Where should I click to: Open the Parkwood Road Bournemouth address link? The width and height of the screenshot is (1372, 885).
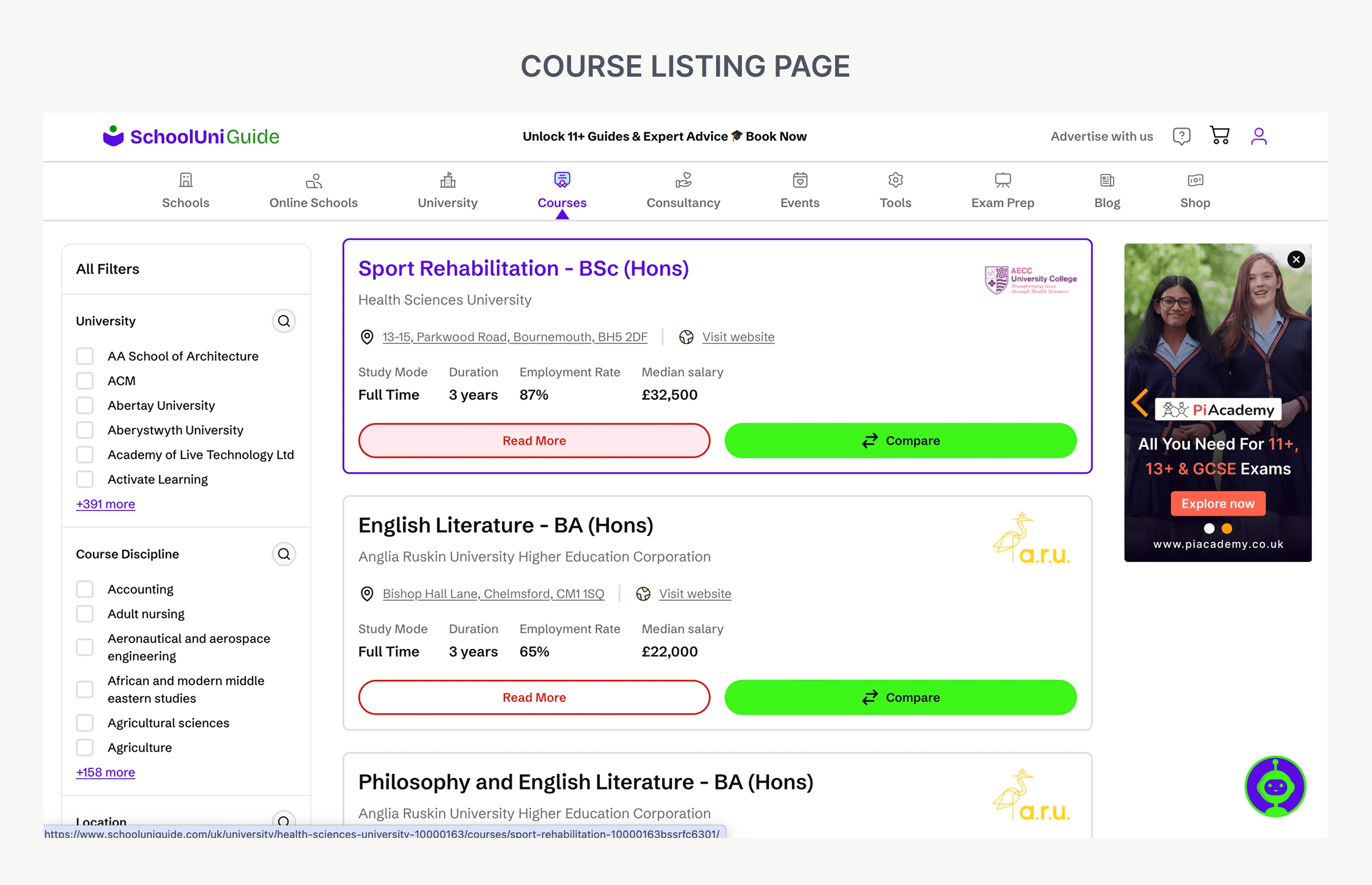point(515,337)
